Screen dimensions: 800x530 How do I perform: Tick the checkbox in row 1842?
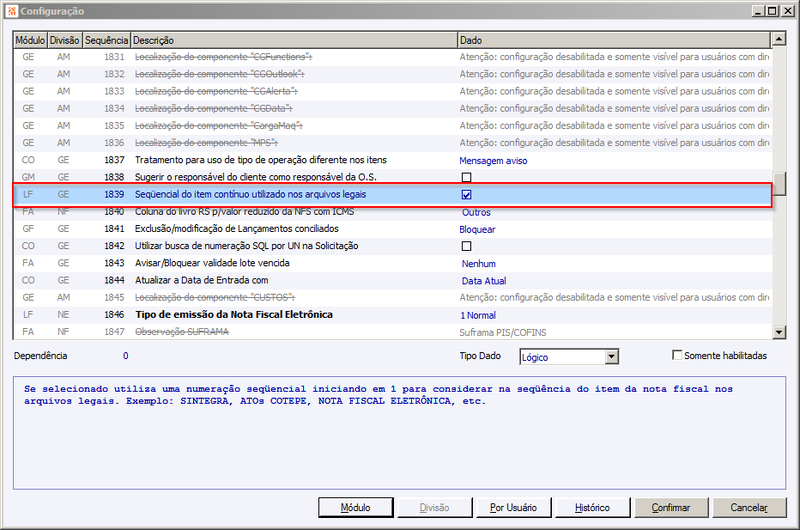click(466, 246)
